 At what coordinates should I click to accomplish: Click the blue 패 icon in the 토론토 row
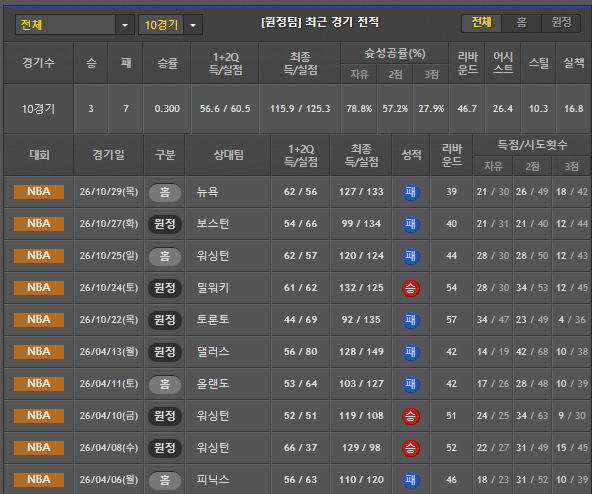click(411, 320)
